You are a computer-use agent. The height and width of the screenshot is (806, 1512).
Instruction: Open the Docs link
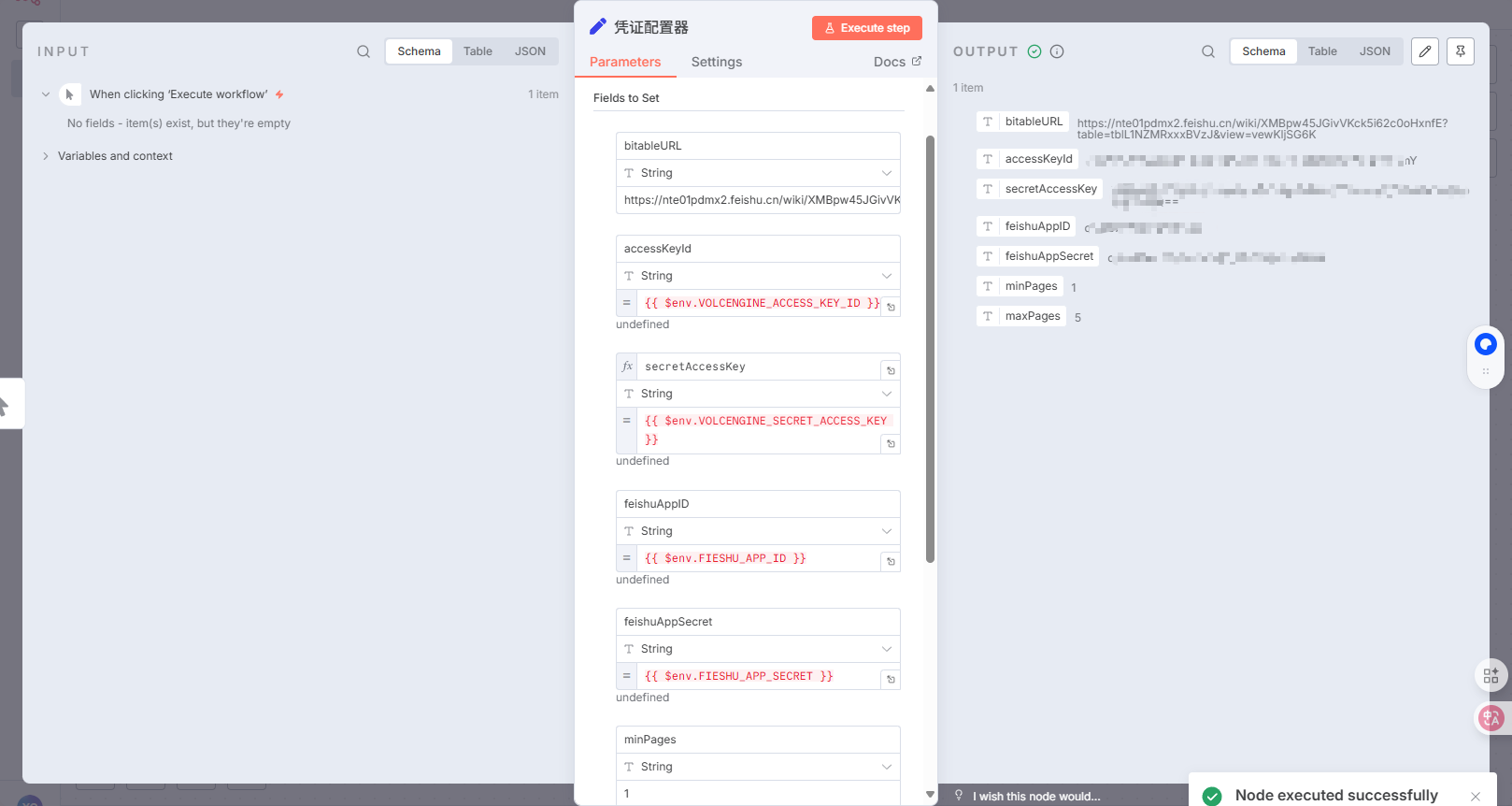click(897, 62)
